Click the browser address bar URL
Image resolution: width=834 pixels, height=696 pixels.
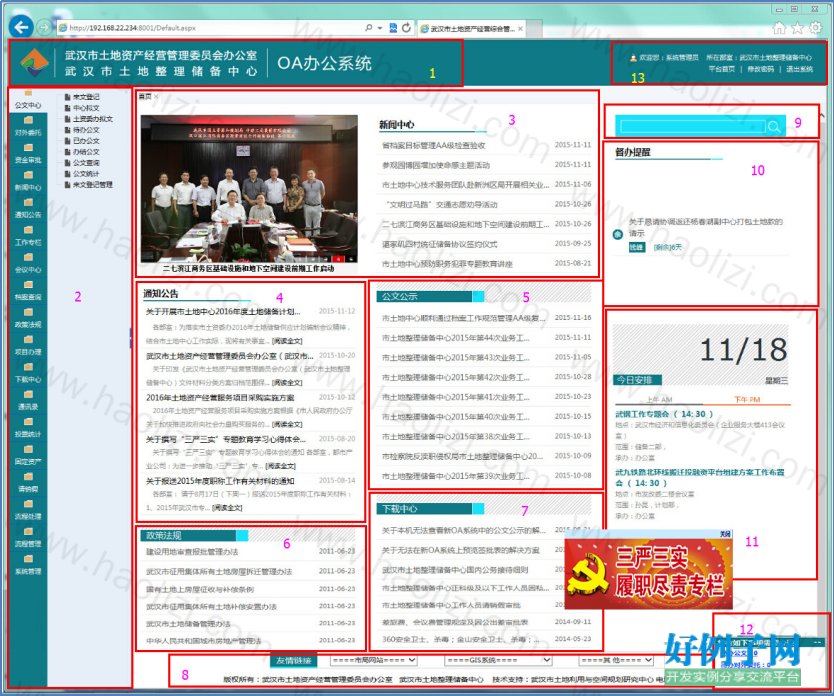(x=132, y=28)
